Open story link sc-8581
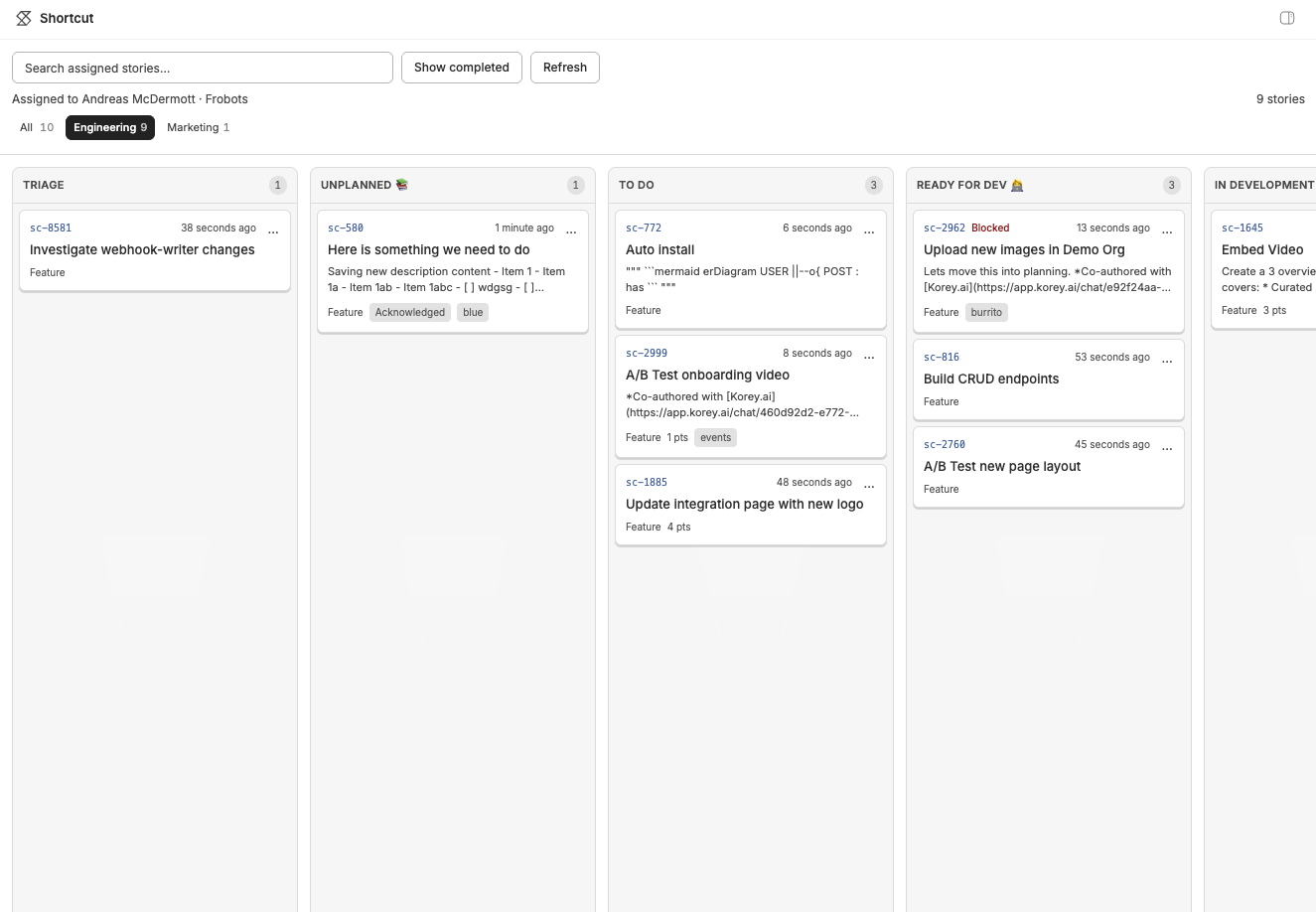The width and height of the screenshot is (1316, 912). tap(51, 228)
